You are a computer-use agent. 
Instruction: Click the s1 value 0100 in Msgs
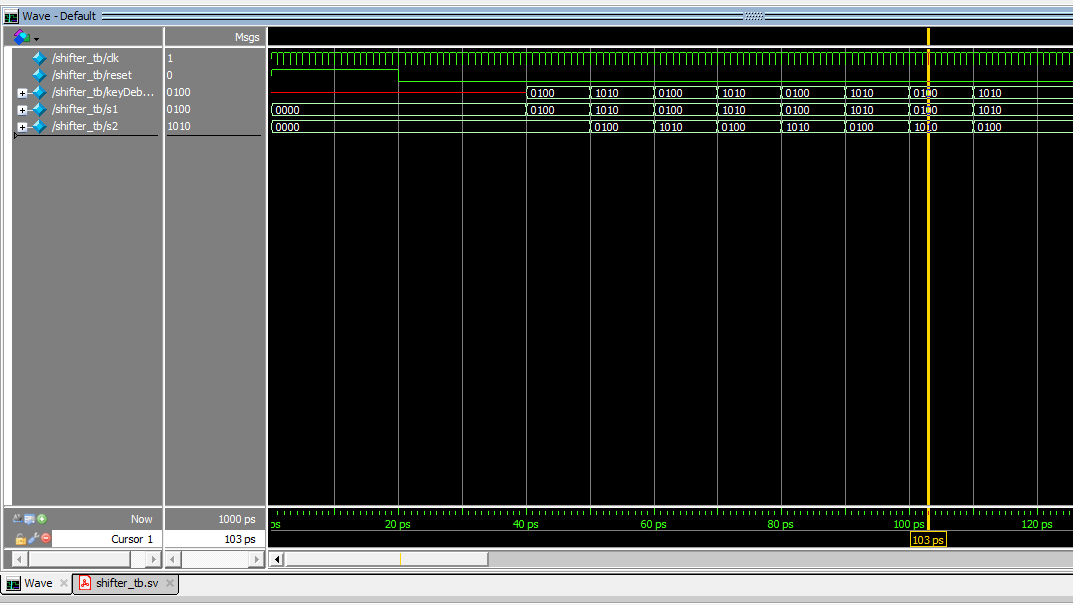click(179, 110)
